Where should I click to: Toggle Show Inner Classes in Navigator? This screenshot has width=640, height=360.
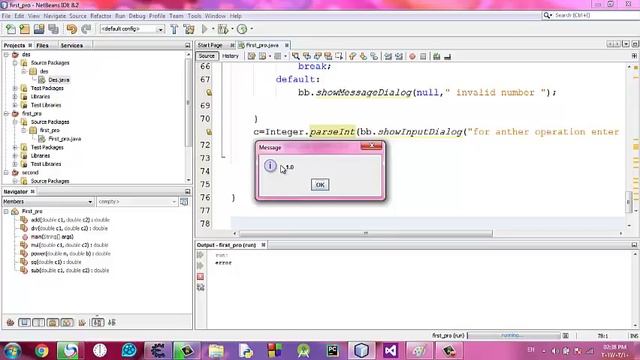point(67,322)
